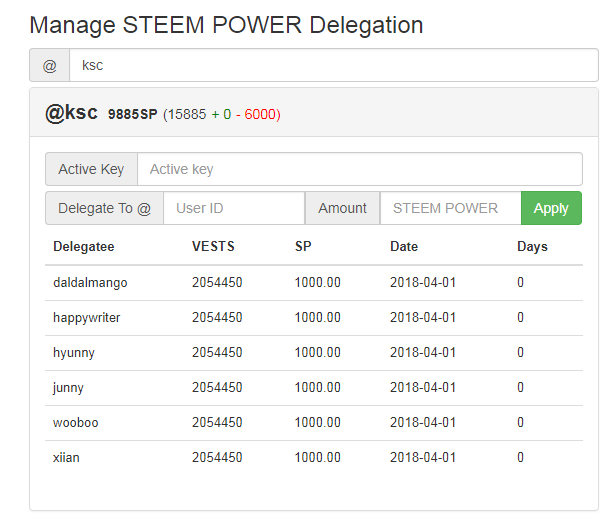Click the 9885SP balance text
Screen dimensions: 616x521
pos(133,114)
